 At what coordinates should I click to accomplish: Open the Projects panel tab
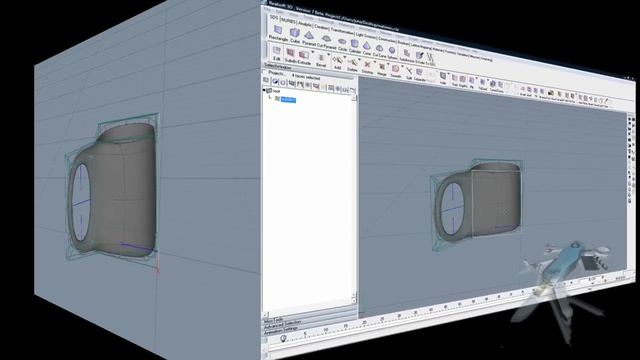click(276, 73)
